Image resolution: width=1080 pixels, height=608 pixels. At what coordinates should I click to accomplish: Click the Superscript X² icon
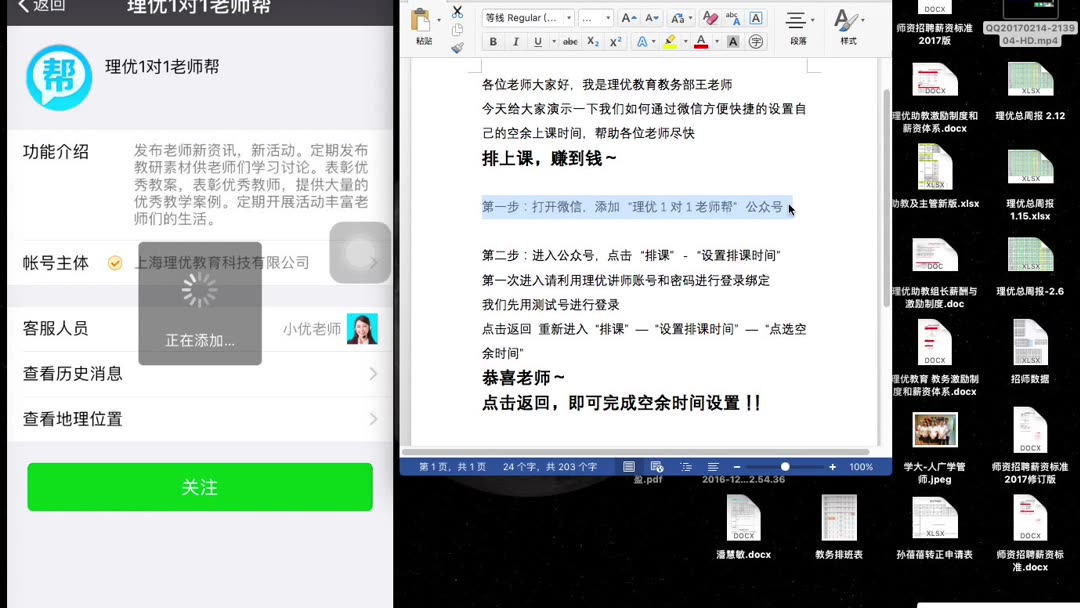pyautogui.click(x=616, y=41)
